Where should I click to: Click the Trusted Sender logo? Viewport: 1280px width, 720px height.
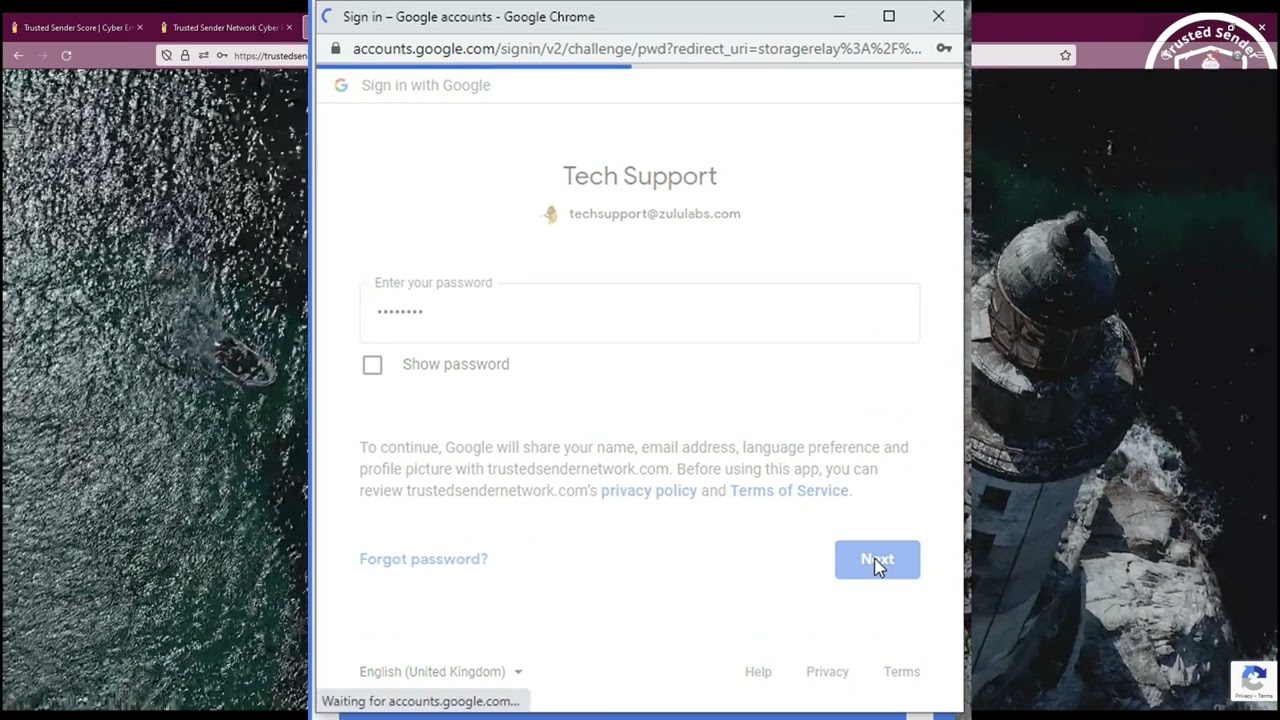tap(1211, 41)
